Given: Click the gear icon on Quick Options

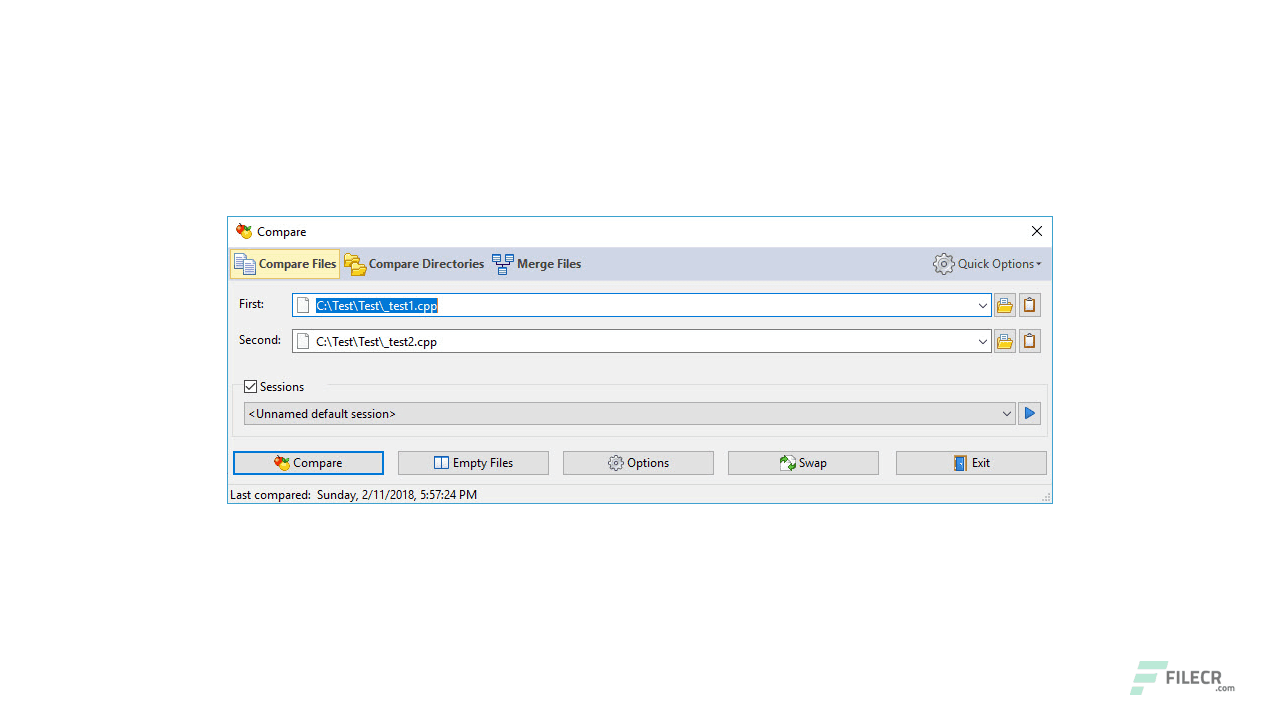Looking at the screenshot, I should coord(943,263).
